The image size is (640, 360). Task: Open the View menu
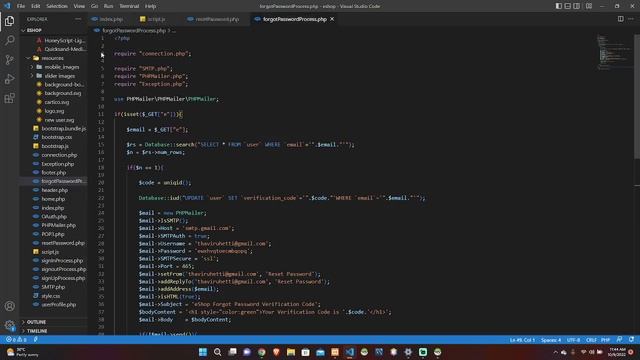(x=79, y=6)
